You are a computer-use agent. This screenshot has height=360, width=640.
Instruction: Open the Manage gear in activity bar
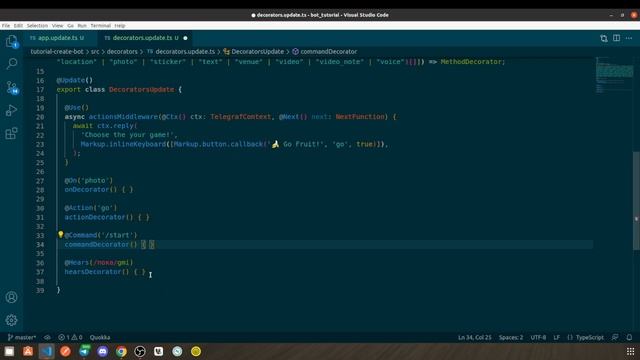[x=11, y=320]
